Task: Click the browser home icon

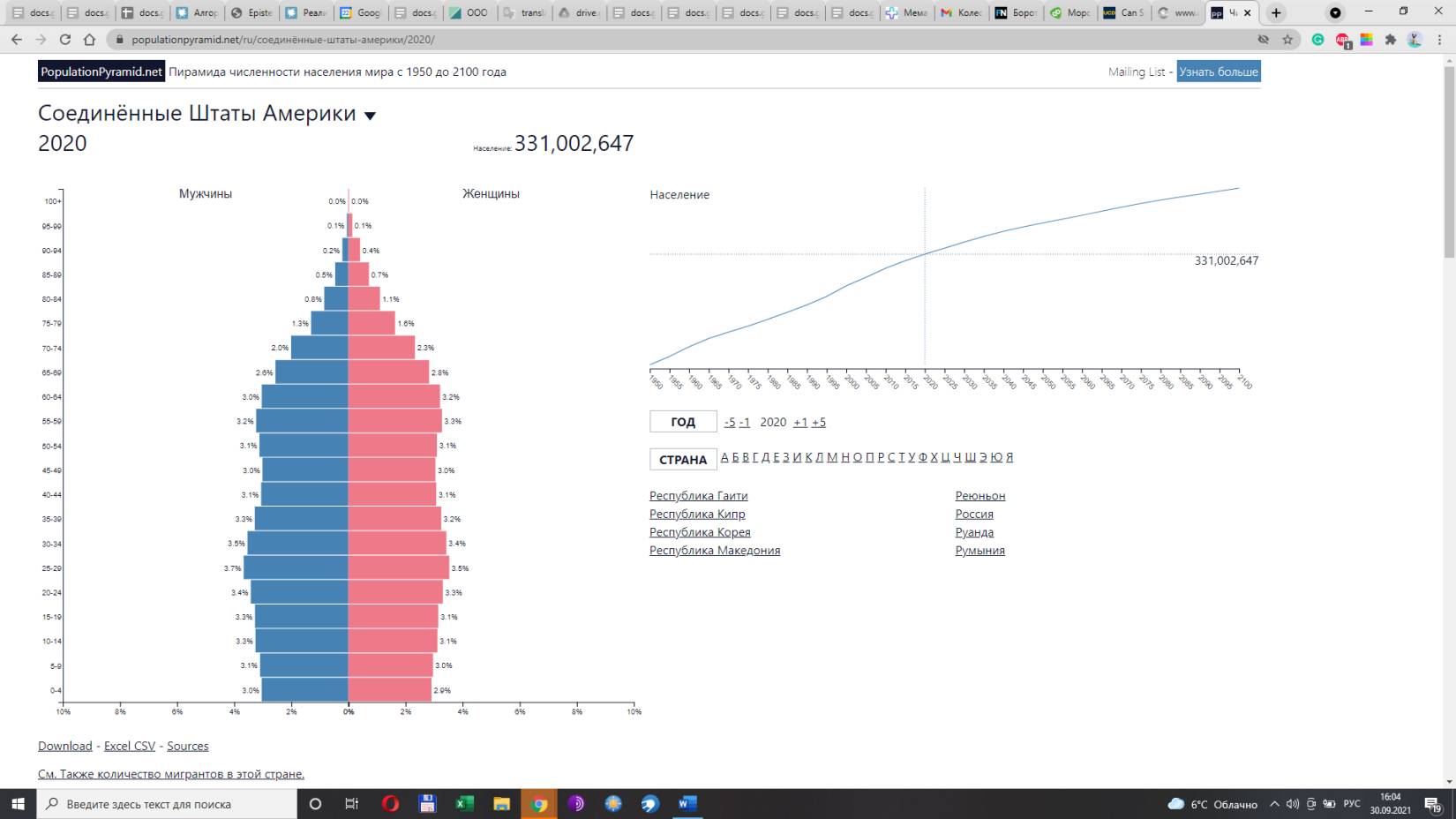Action: [x=89, y=40]
